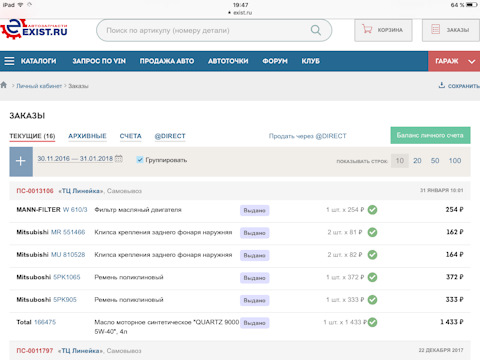Screen dimensions: 480x360
Task: Show 10 rows per page
Action: [400, 161]
